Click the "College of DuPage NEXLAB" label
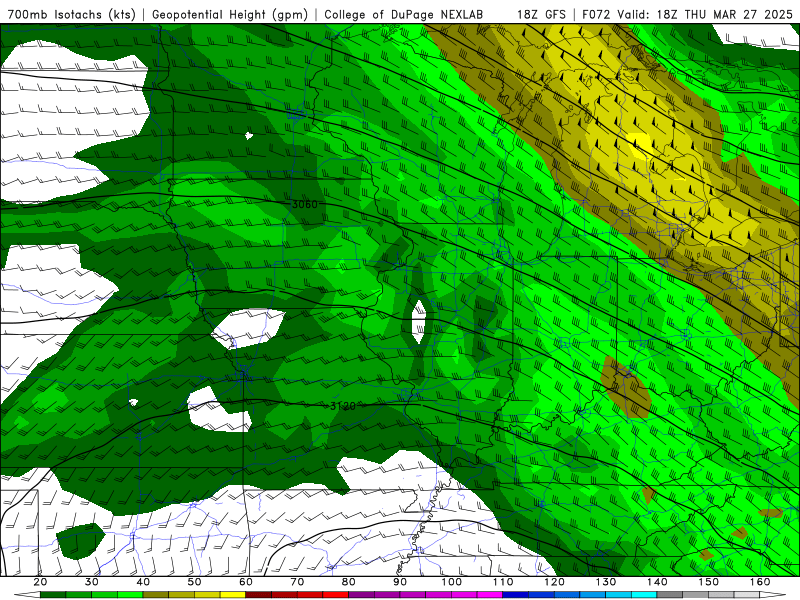The image size is (800, 600). (404, 14)
